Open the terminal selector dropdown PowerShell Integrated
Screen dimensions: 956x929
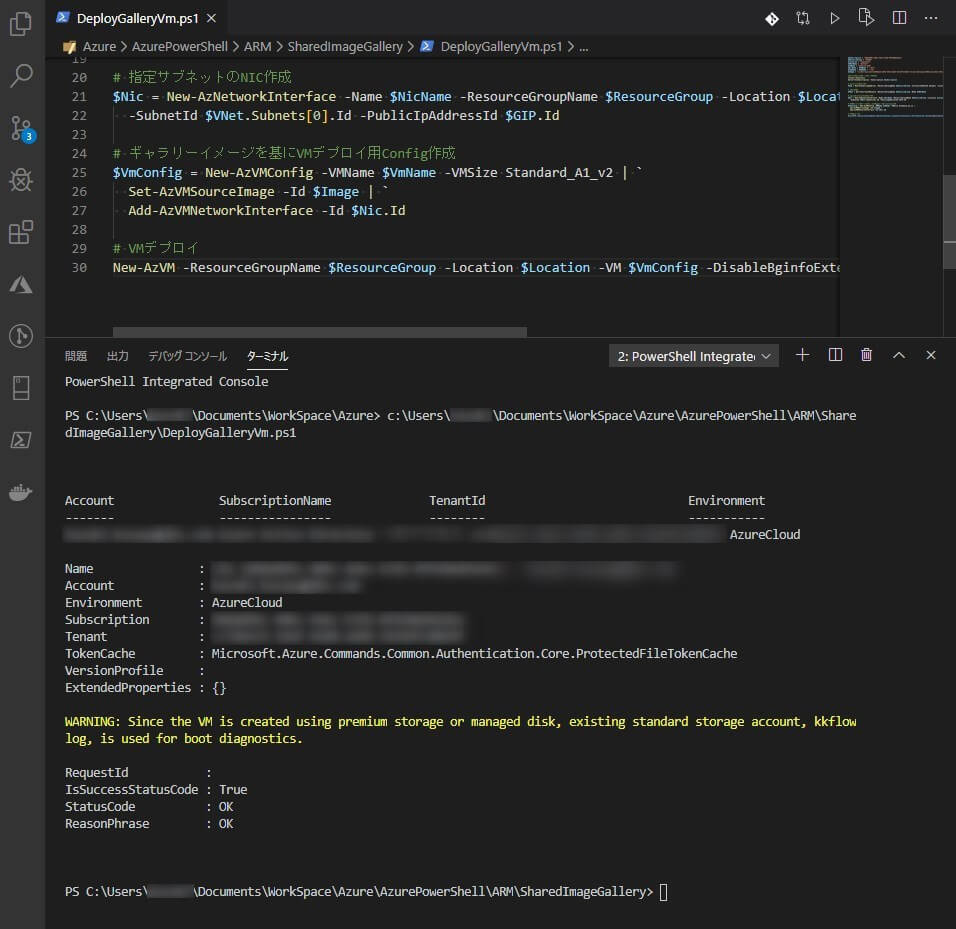(694, 356)
